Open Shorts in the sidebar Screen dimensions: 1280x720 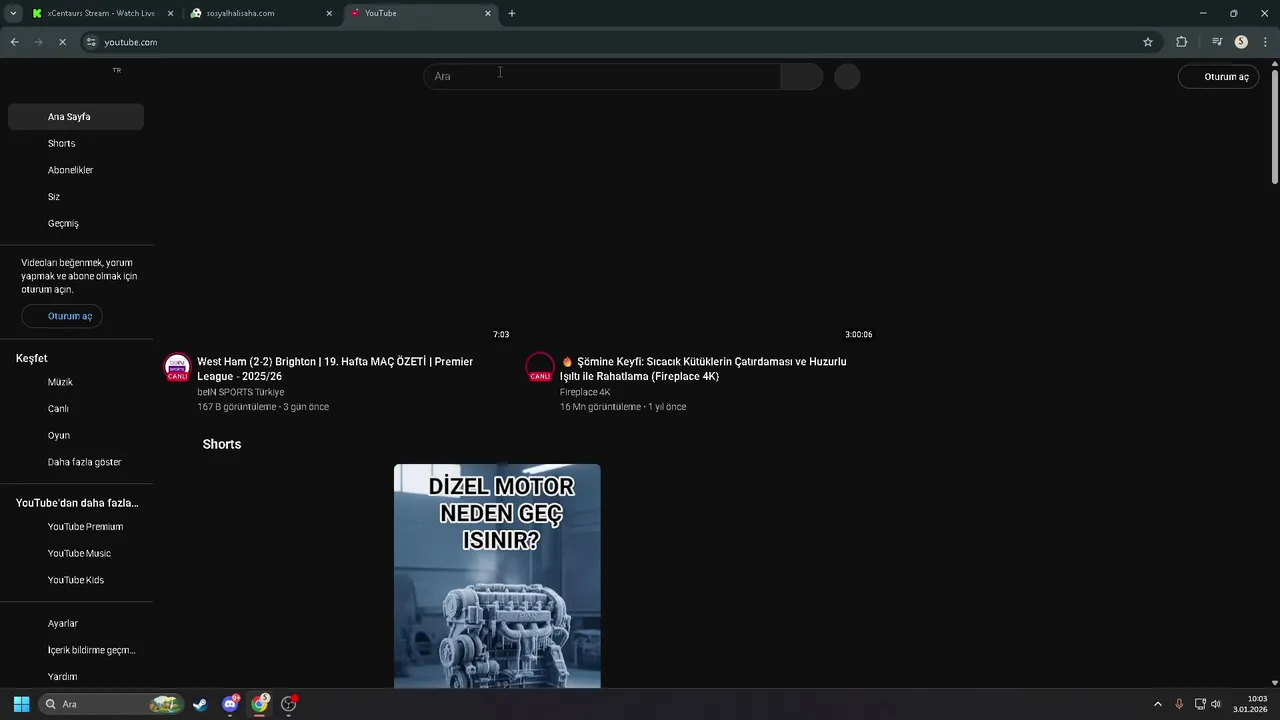76,143
